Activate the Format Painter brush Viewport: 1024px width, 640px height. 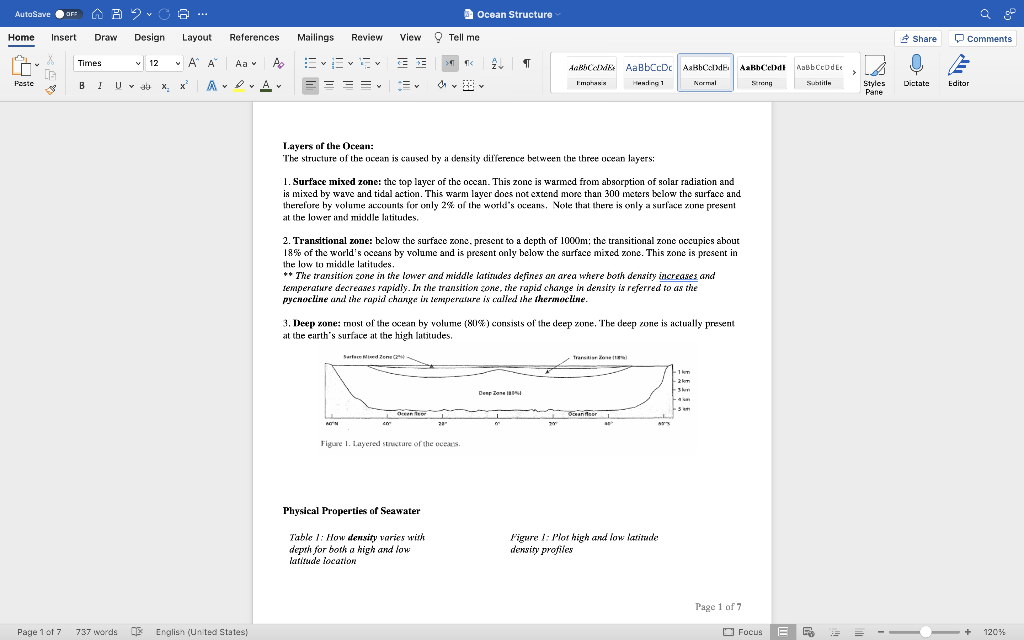click(50, 89)
